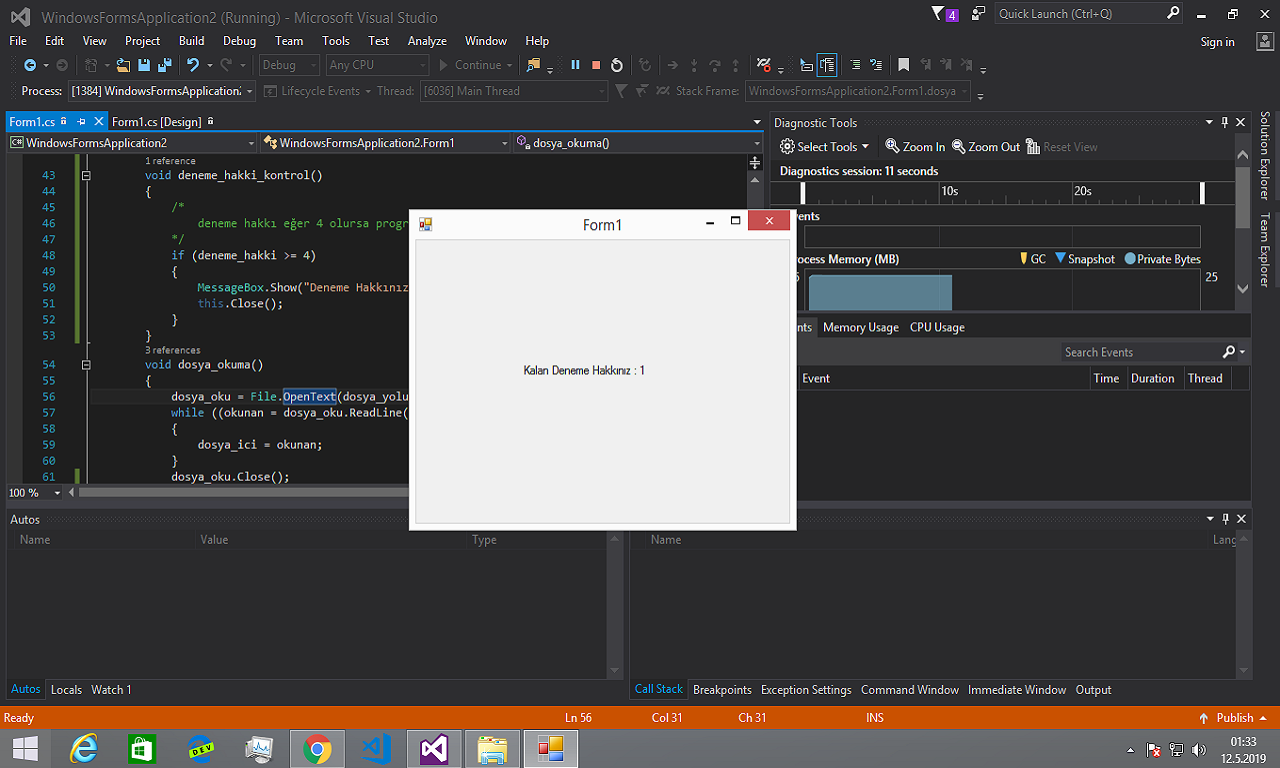This screenshot has height=768, width=1280.
Task: Click the comment out selected lines icon
Action: click(855, 65)
